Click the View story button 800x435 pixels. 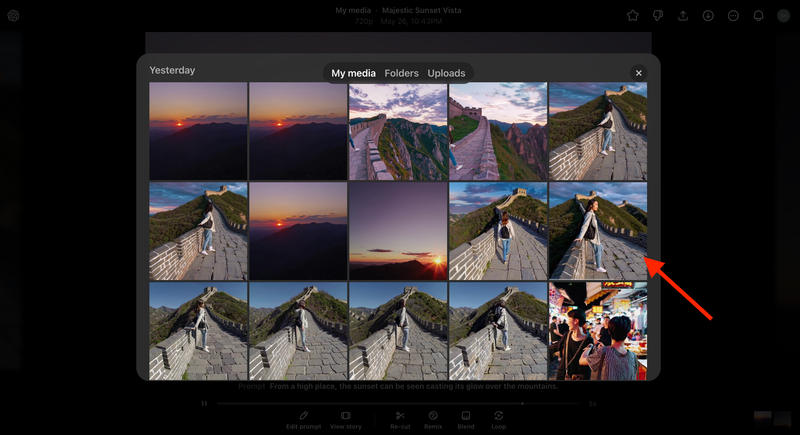point(345,420)
